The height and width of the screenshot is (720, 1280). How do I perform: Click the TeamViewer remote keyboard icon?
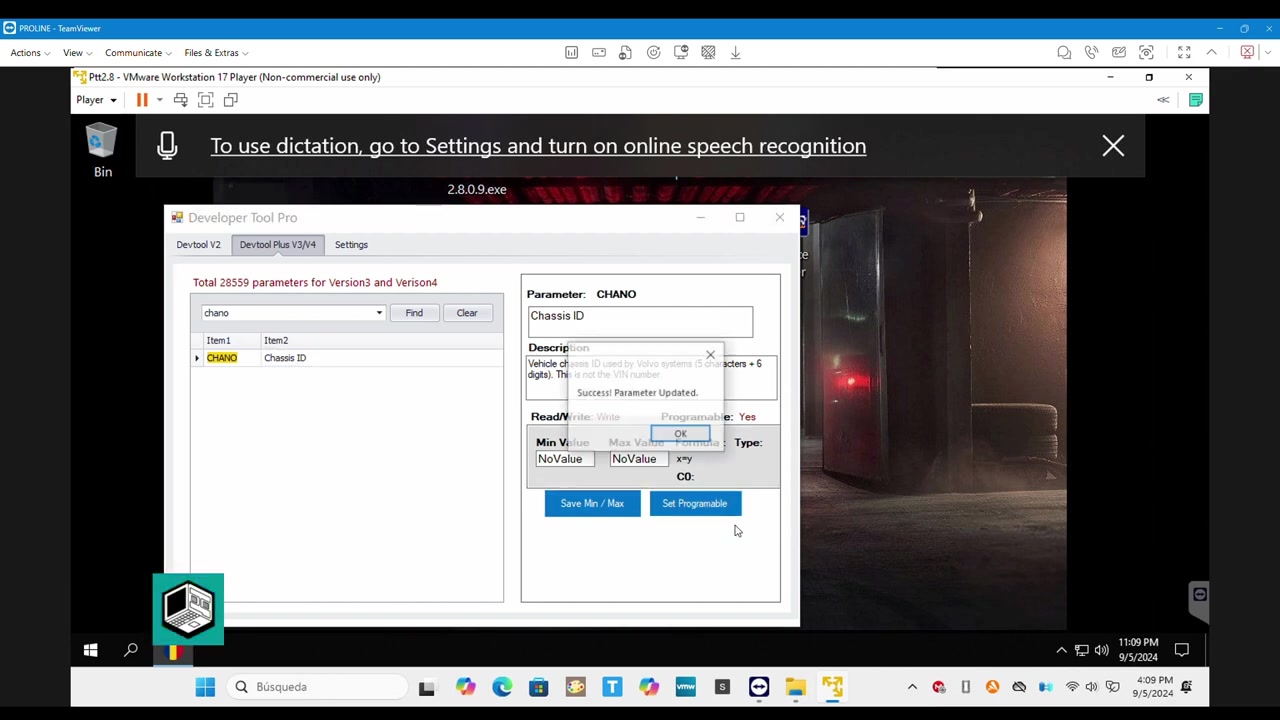598,53
